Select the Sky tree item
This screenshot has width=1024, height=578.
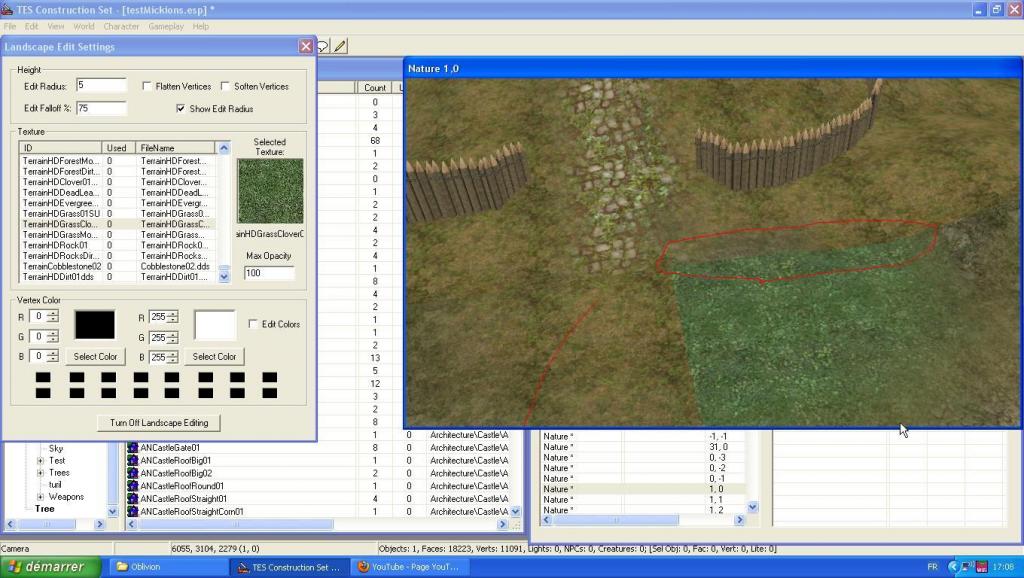(56, 448)
